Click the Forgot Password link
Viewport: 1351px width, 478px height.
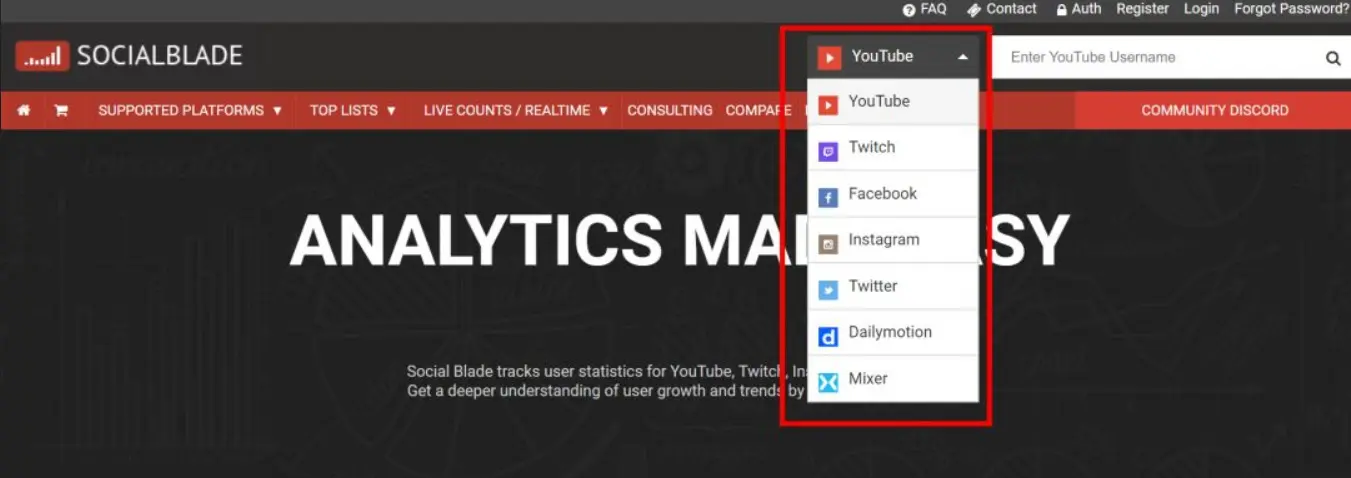pos(1291,9)
